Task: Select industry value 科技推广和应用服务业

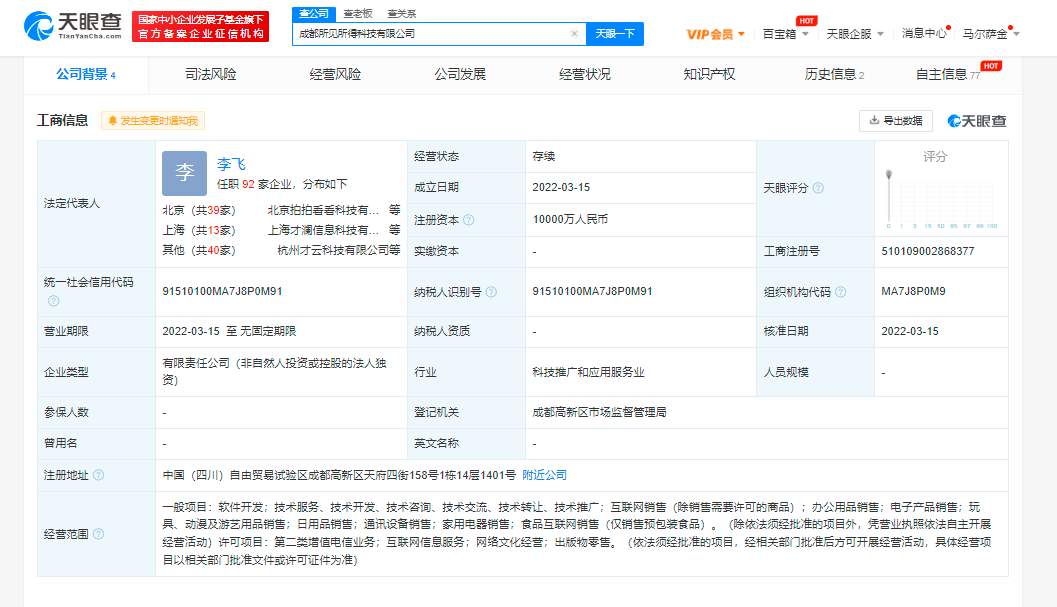Action: tap(588, 372)
